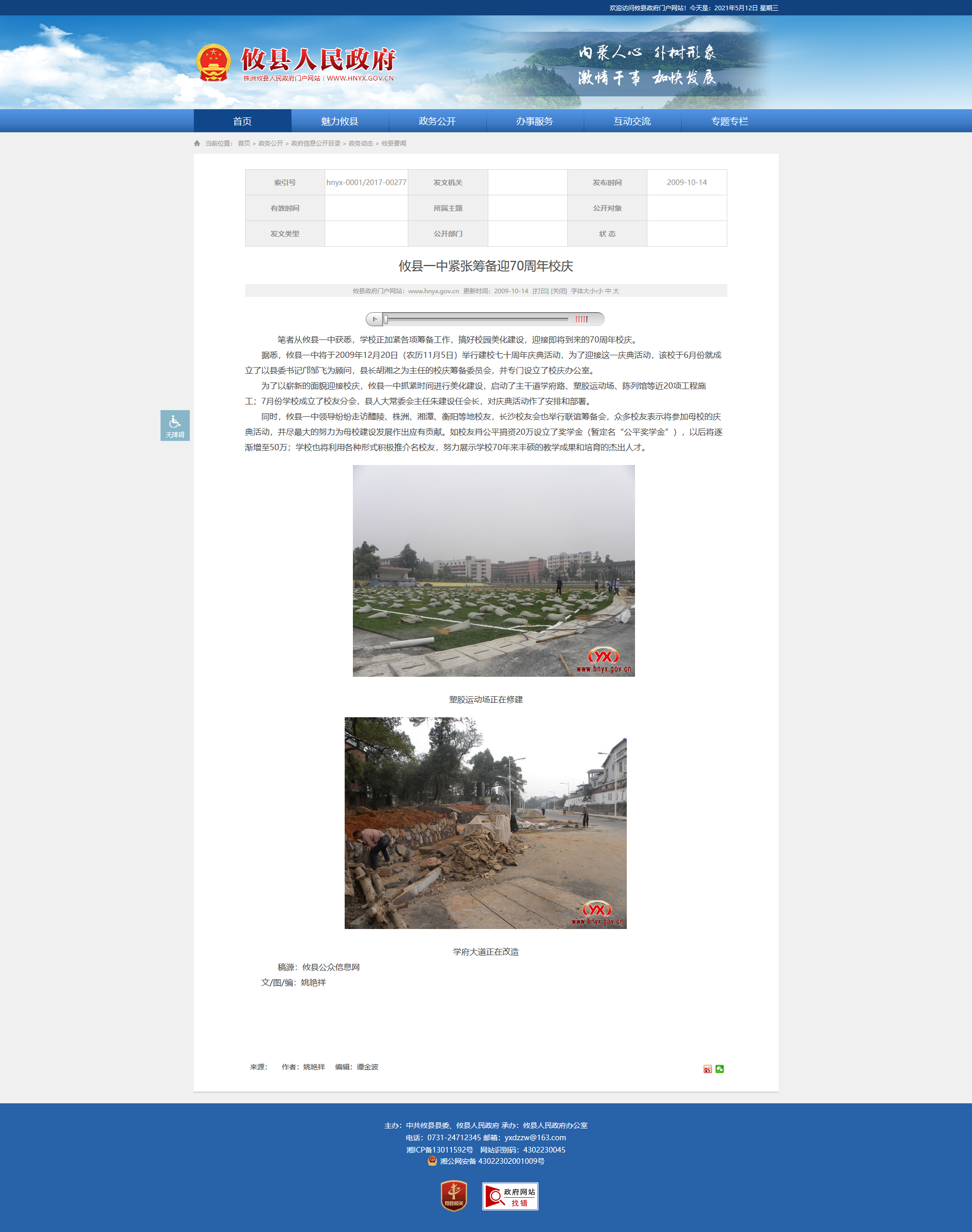Click the national emblem logo

[x=213, y=63]
